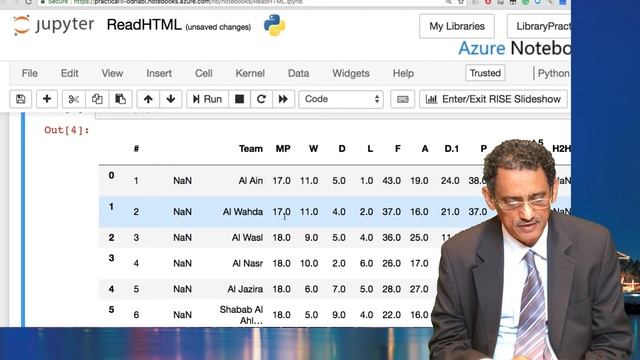Image resolution: width=640 pixels, height=360 pixels.
Task: Click the save notebook icon
Action: [x=20, y=99]
